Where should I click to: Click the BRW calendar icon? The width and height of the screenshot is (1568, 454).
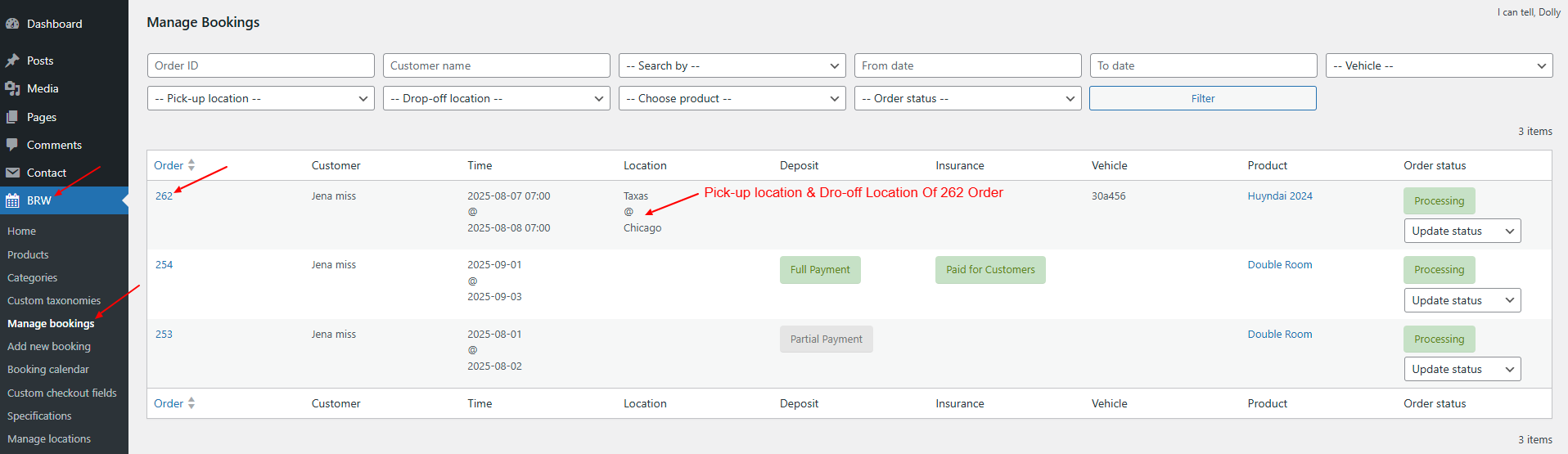tap(12, 200)
